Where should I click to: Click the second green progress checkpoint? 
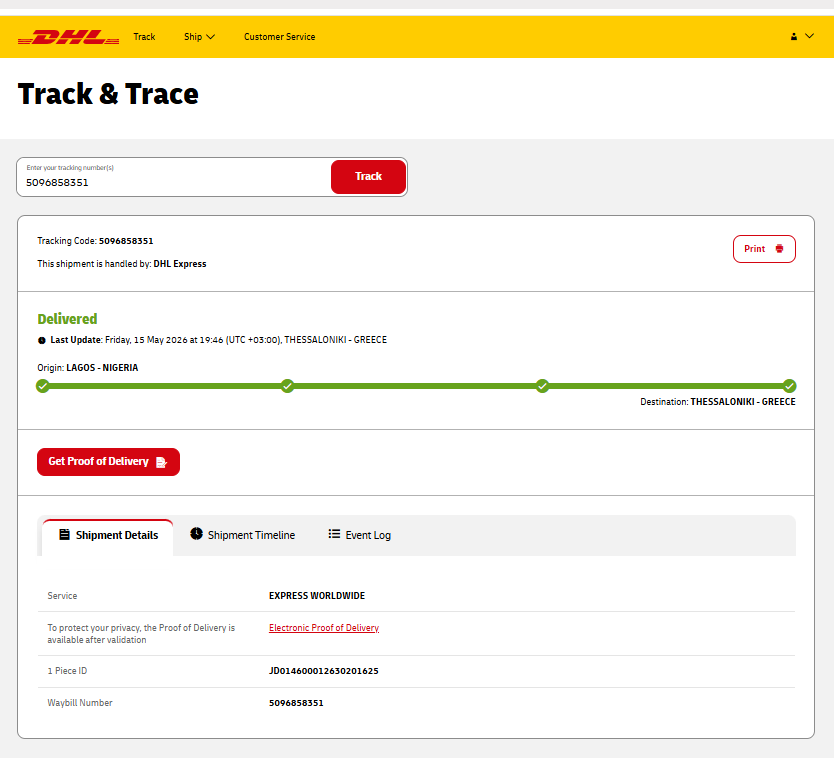pos(287,386)
